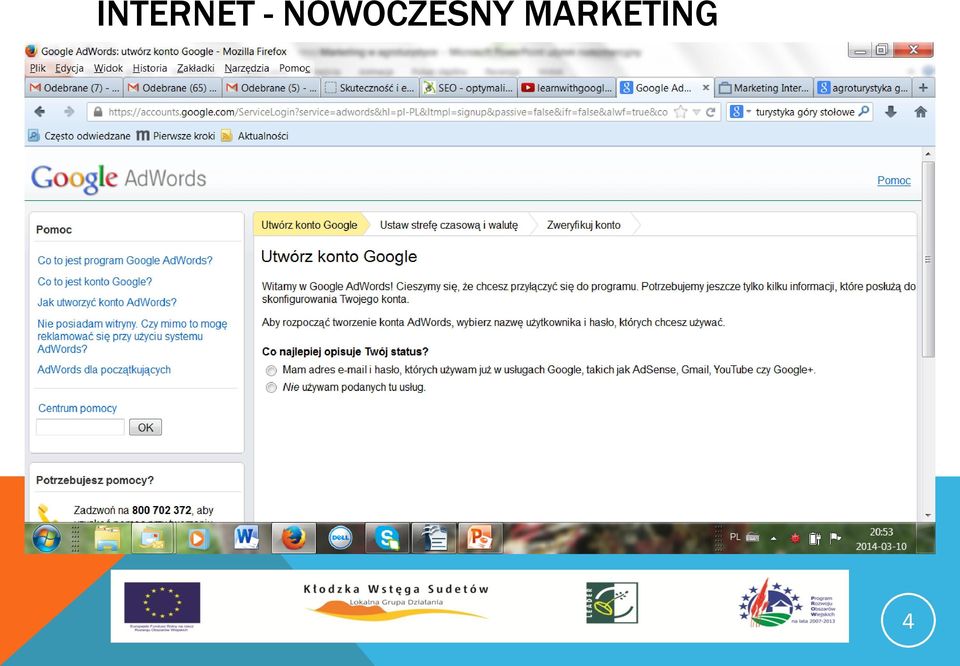The height and width of the screenshot is (666, 960).
Task: Open 'AdWords dla początkujących' link
Action: pyautogui.click(x=103, y=370)
